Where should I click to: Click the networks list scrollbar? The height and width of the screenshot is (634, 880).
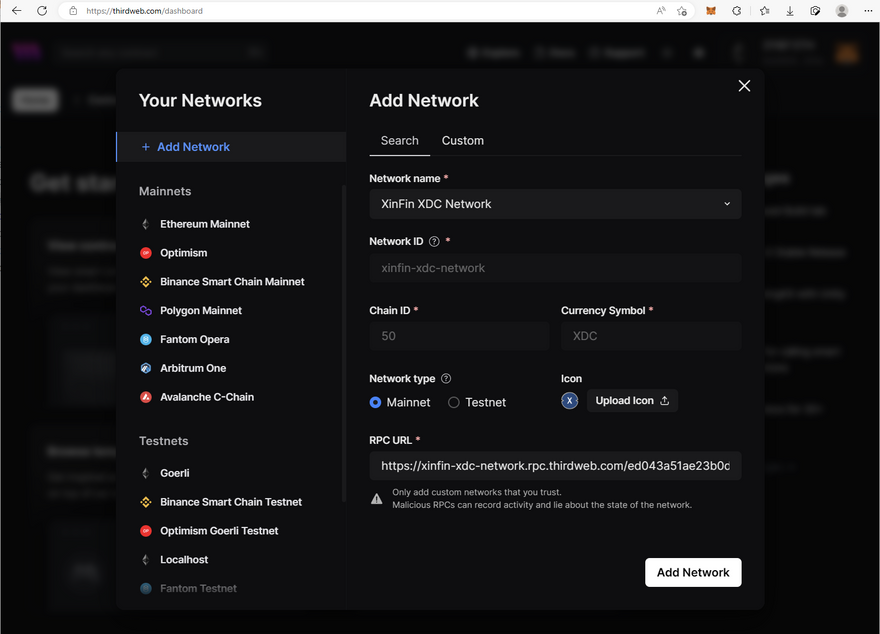(343, 343)
